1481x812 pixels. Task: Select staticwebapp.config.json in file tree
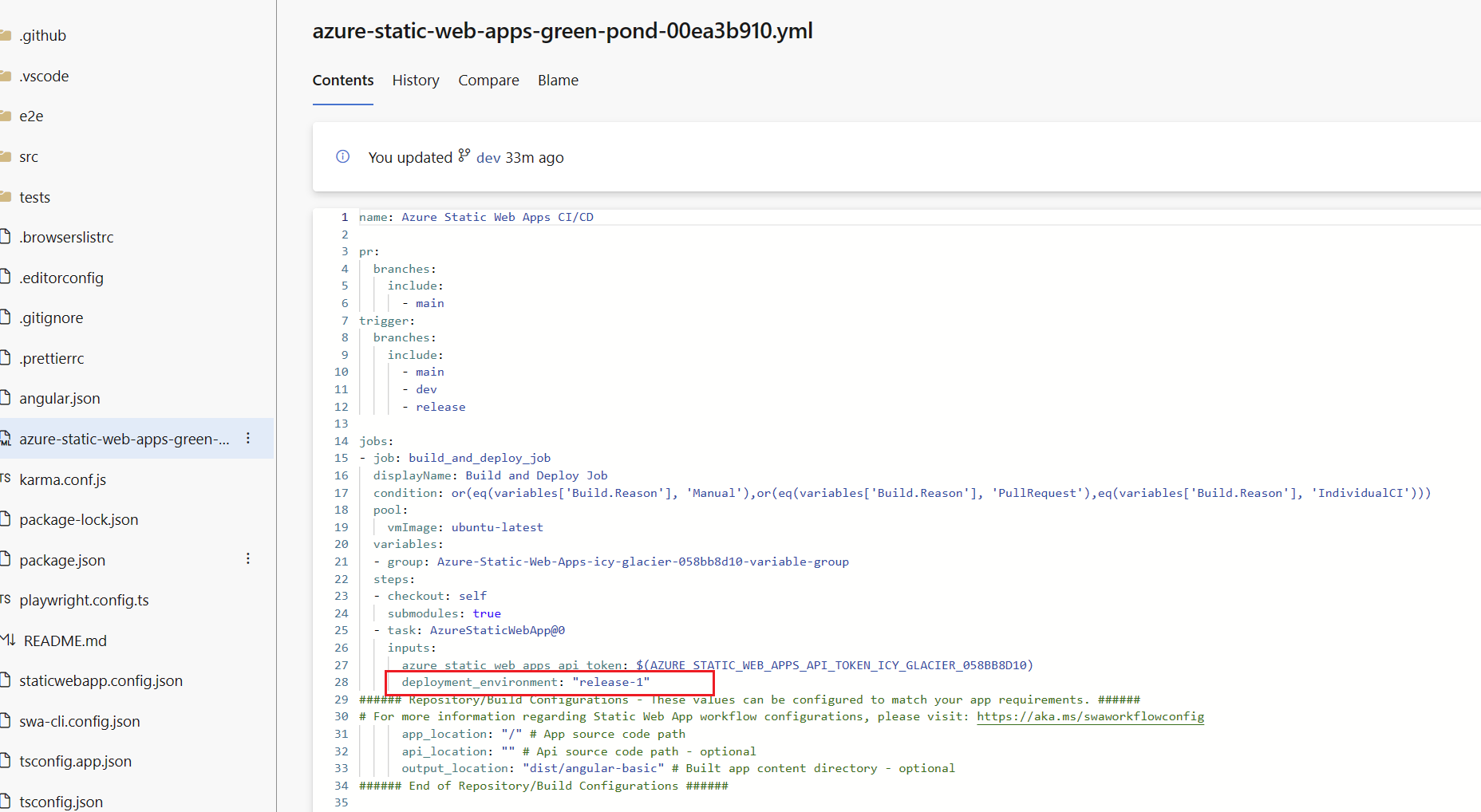[x=101, y=680]
